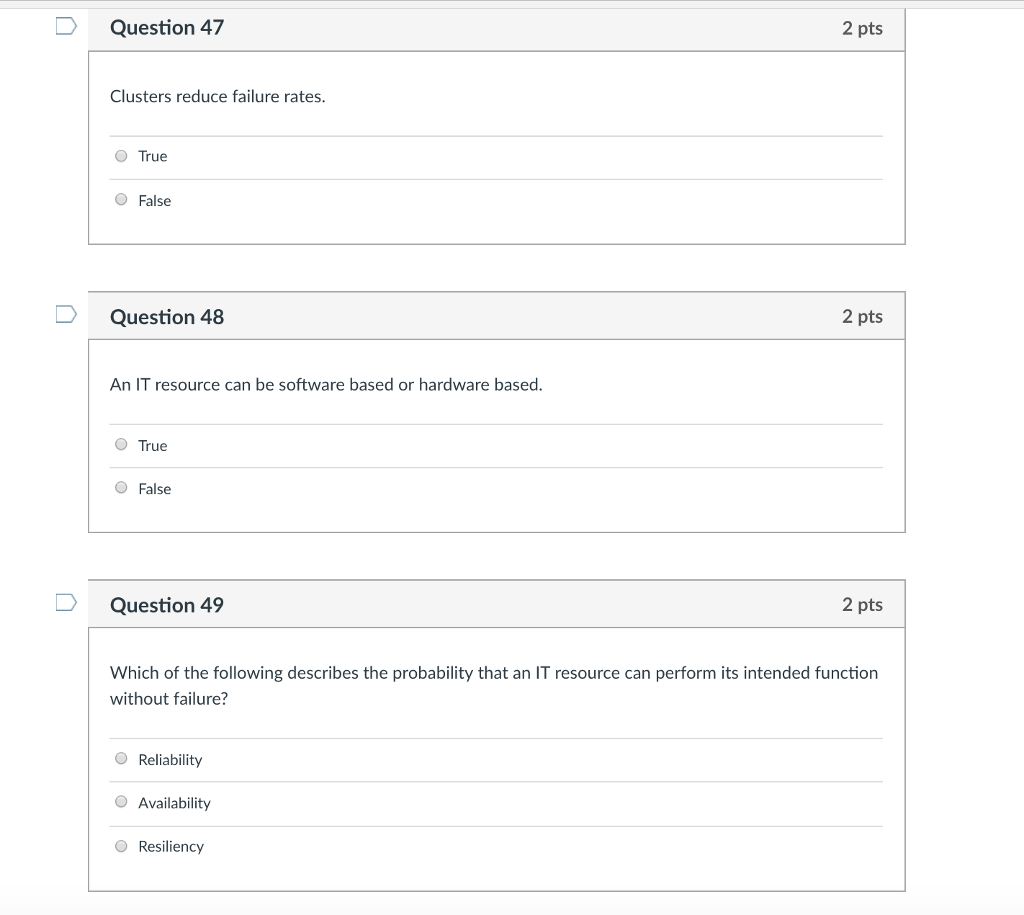Click the '2 pts' label on Question 49
Screen dimensions: 1024x915
[x=862, y=604]
